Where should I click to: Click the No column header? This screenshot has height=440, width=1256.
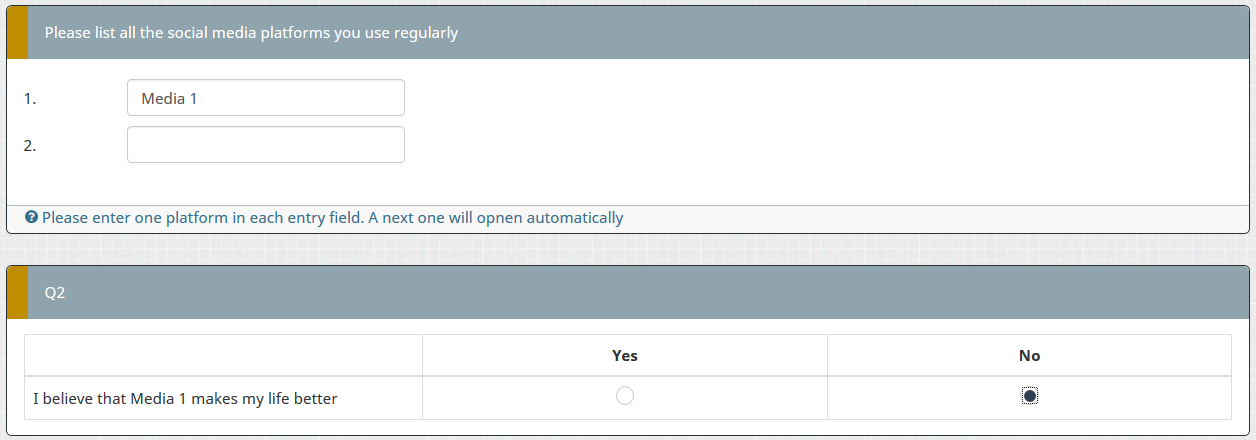coord(1030,356)
